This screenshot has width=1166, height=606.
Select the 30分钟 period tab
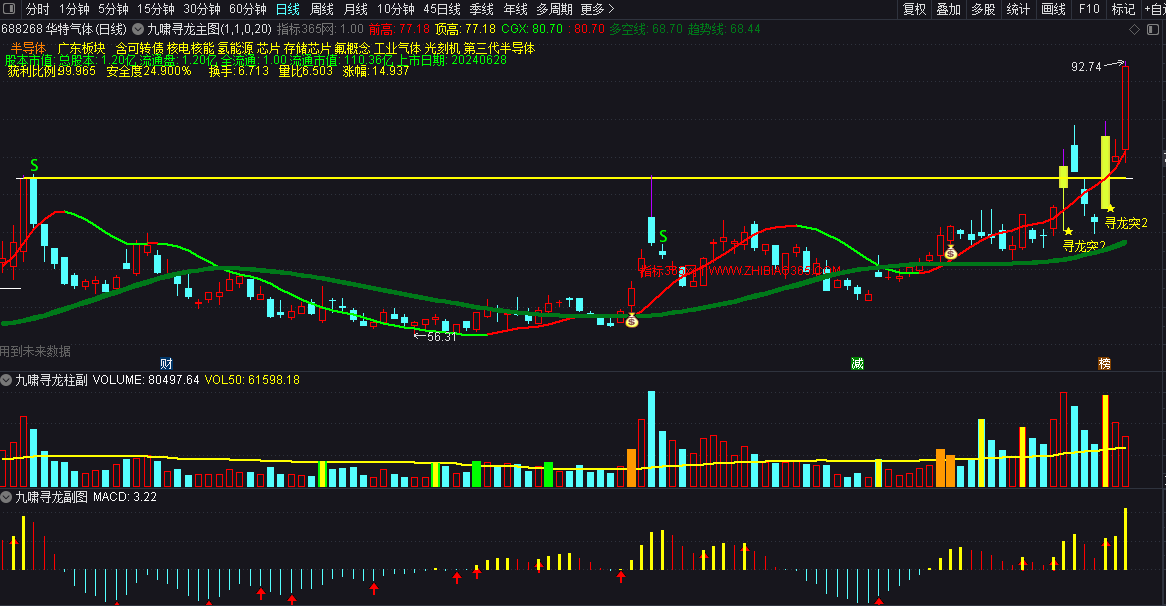pos(202,9)
